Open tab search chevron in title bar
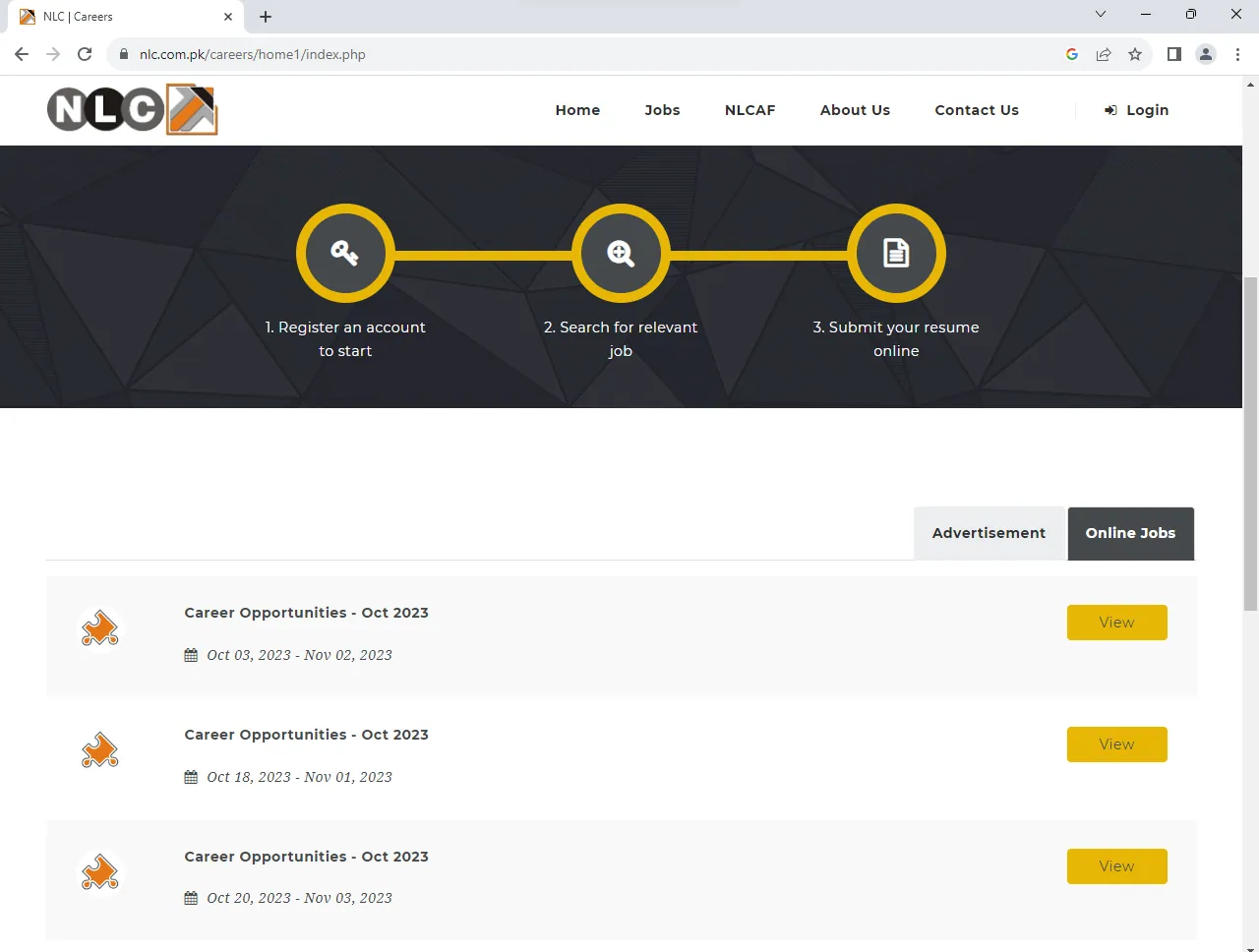The width and height of the screenshot is (1259, 952). point(1101,14)
